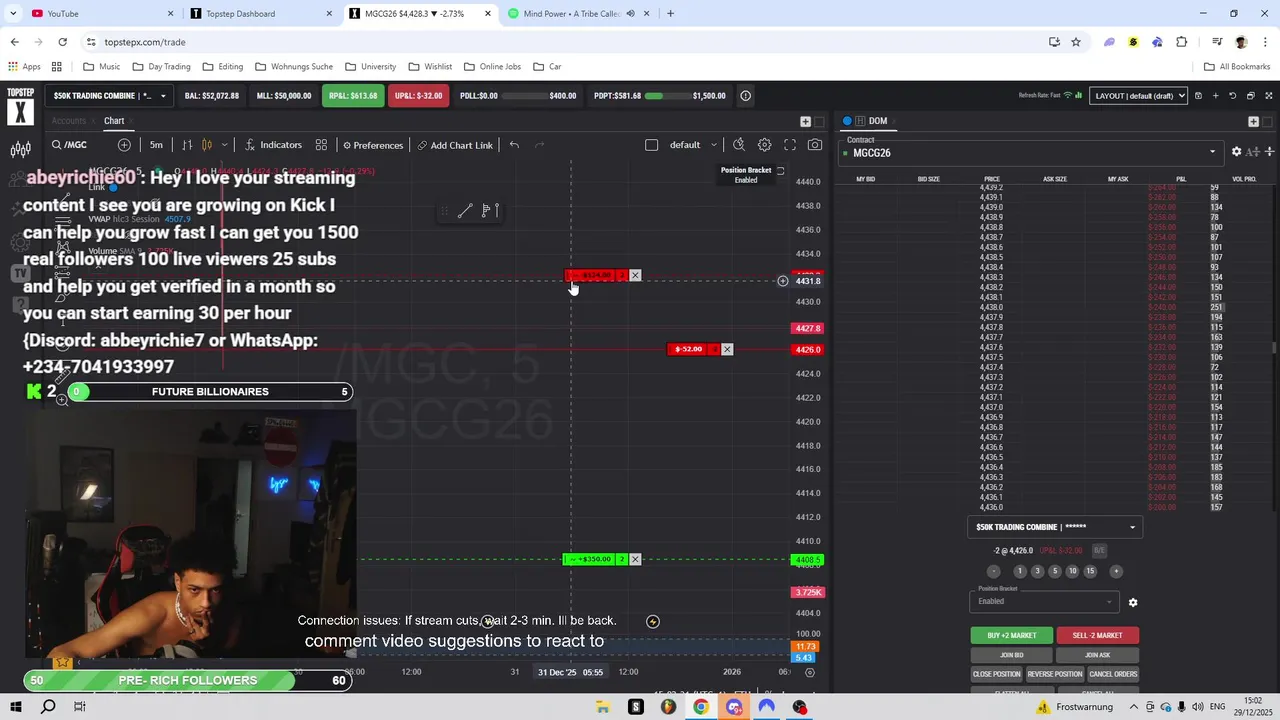Image resolution: width=1280 pixels, height=720 pixels.
Task: Set order quantity to 3
Action: [x=1037, y=571]
